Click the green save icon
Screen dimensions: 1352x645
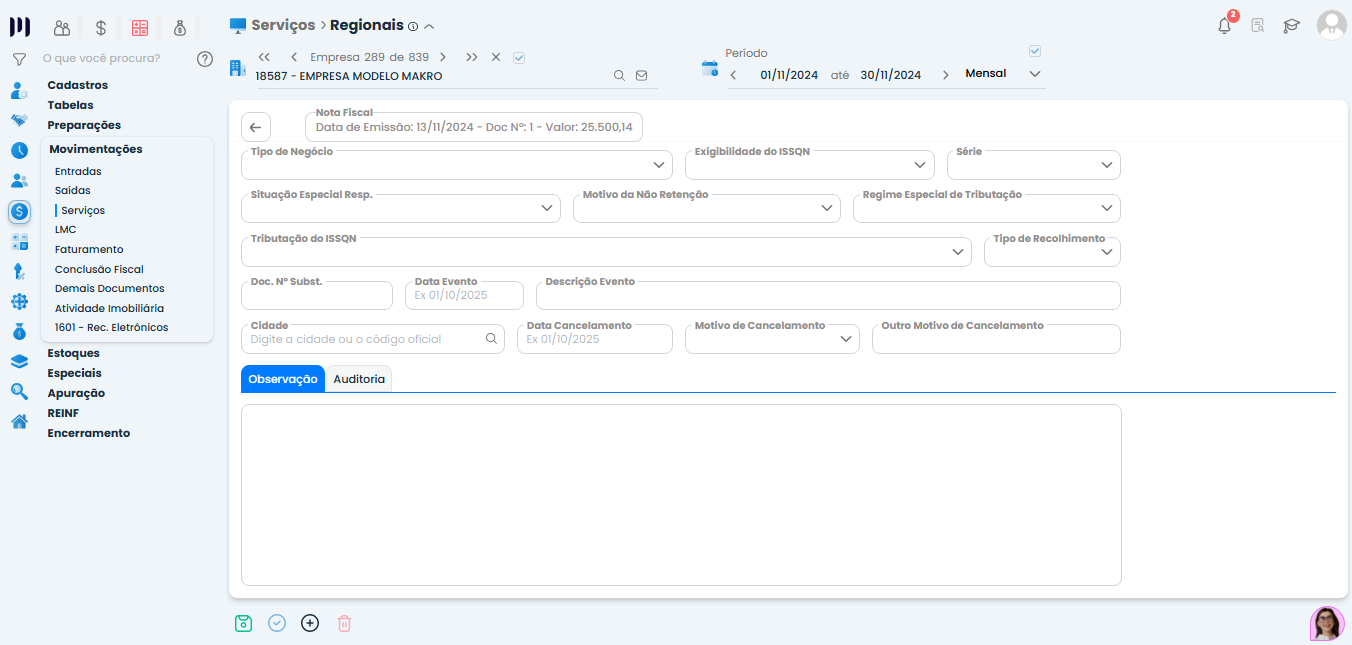243,623
